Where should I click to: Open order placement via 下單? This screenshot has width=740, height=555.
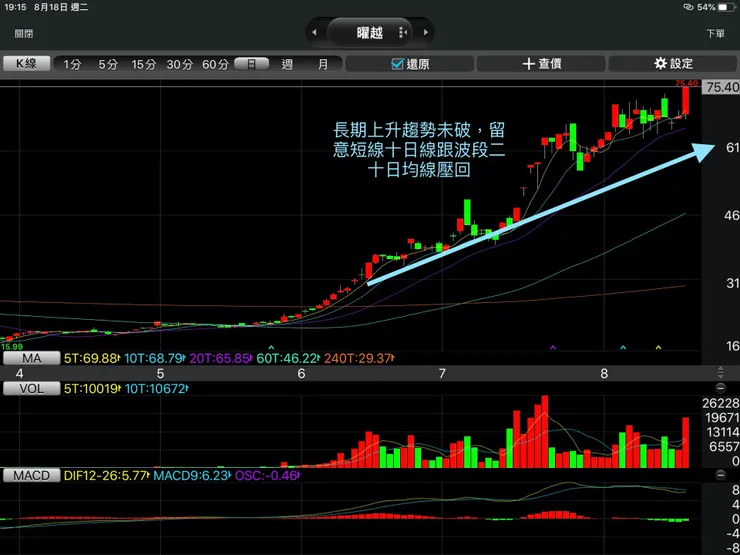click(715, 34)
